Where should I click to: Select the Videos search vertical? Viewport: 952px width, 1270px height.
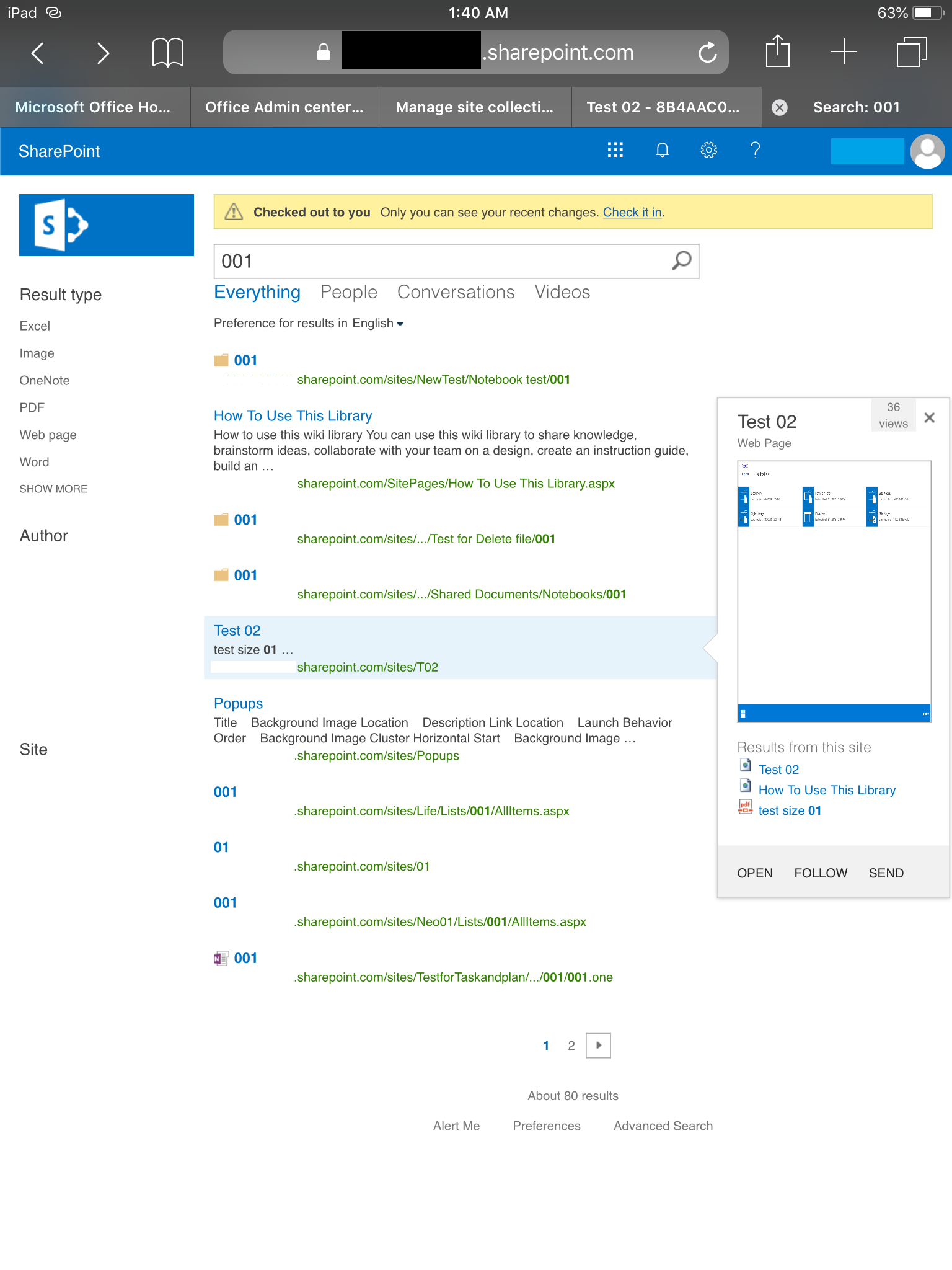562,292
